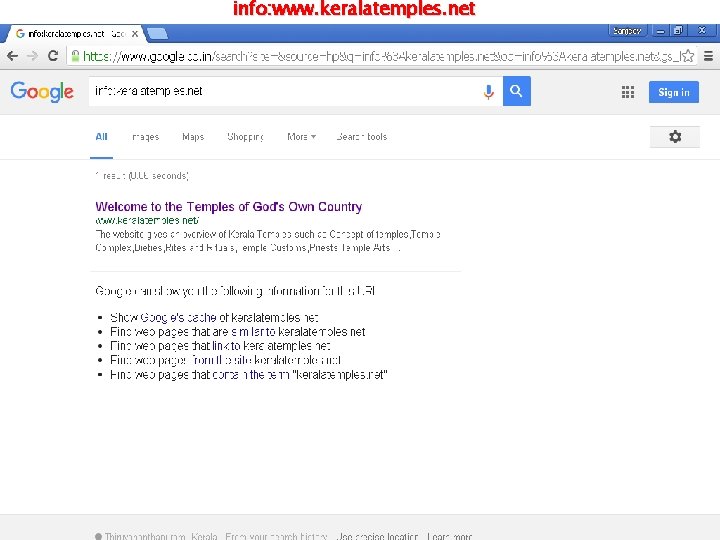The image size is (720, 540).
Task: Click the green www.keralatemples.net URL
Action: 147,220
